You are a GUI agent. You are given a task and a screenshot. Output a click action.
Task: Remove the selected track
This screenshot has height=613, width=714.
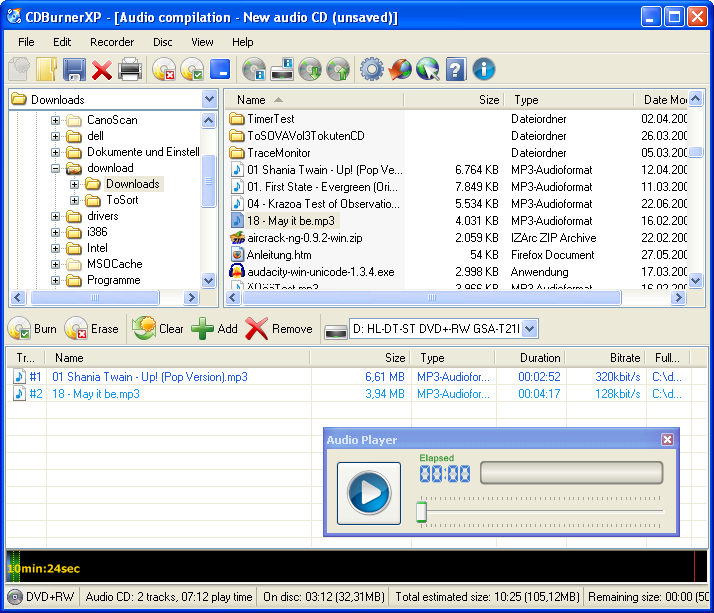click(x=279, y=329)
